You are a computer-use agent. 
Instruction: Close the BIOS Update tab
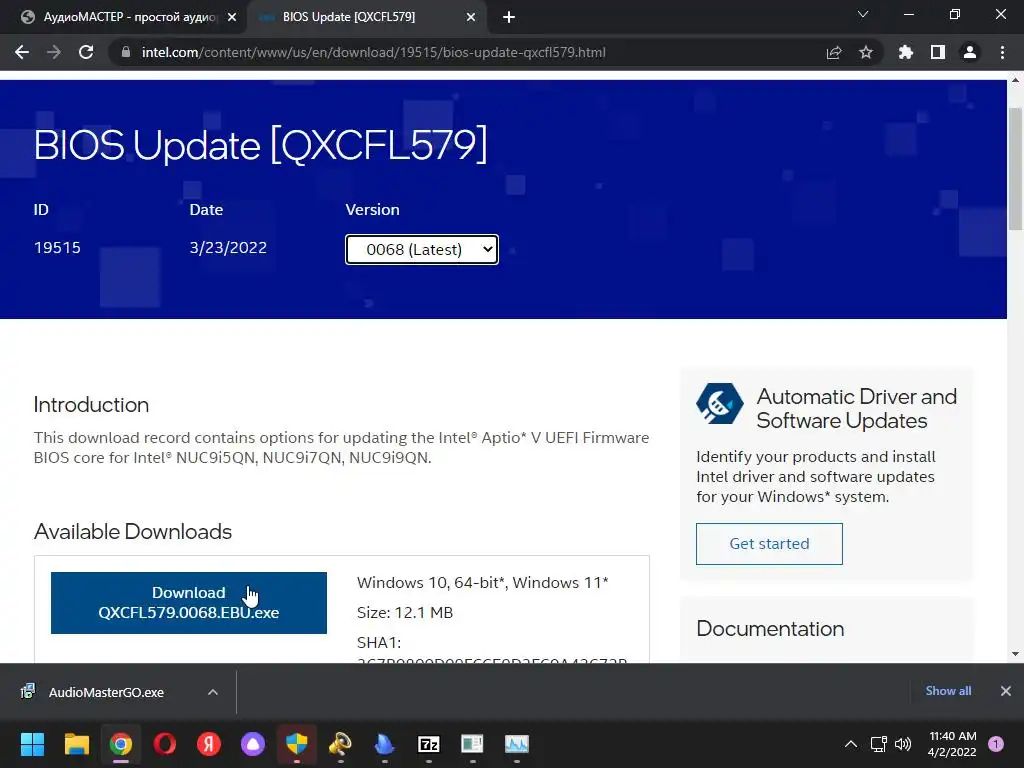pyautogui.click(x=471, y=17)
